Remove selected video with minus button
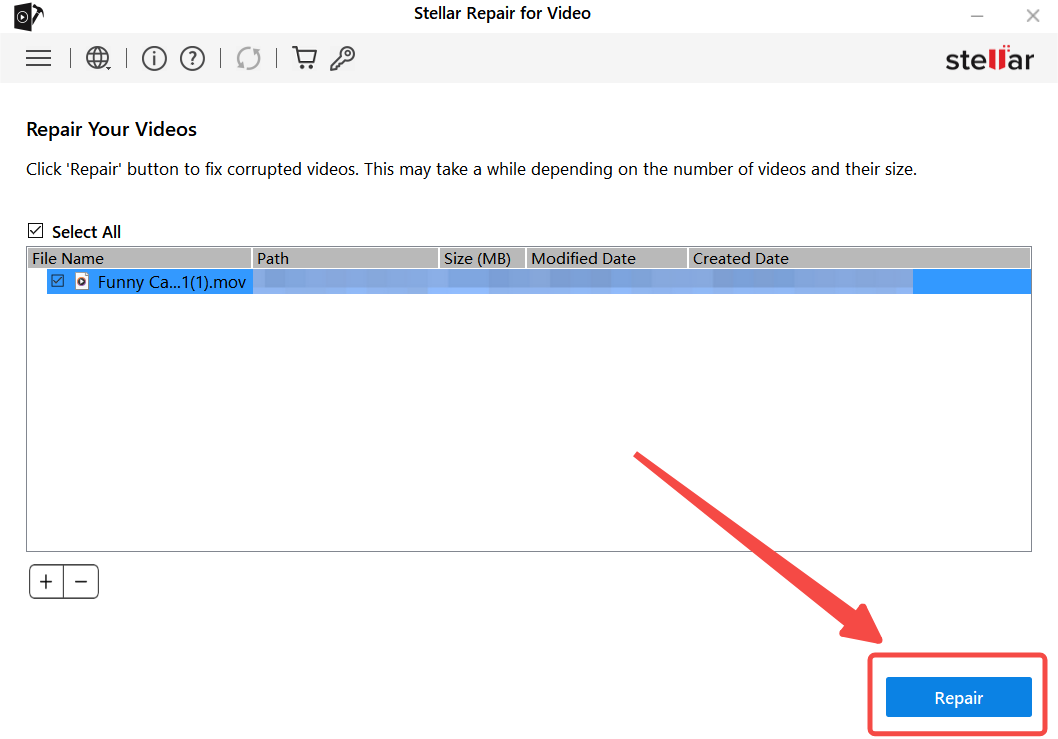 [81, 582]
